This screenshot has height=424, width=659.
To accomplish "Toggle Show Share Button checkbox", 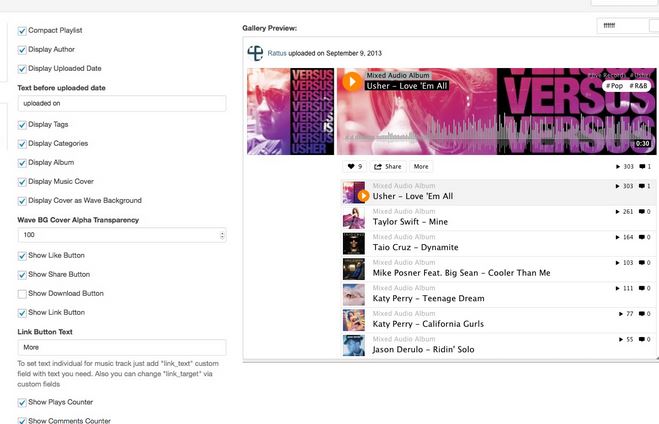I will click(x=22, y=275).
